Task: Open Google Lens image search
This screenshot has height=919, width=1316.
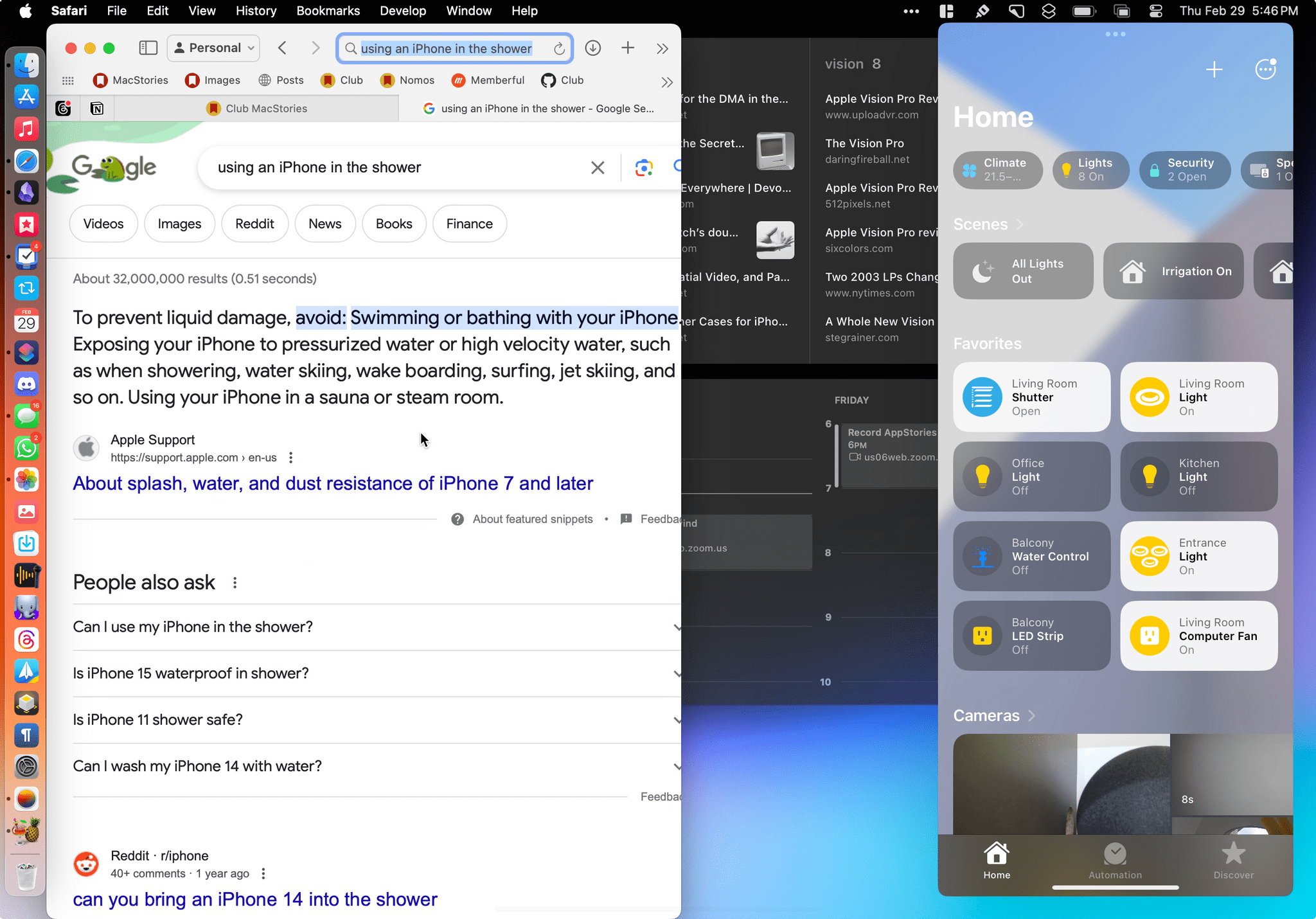Action: 644,168
